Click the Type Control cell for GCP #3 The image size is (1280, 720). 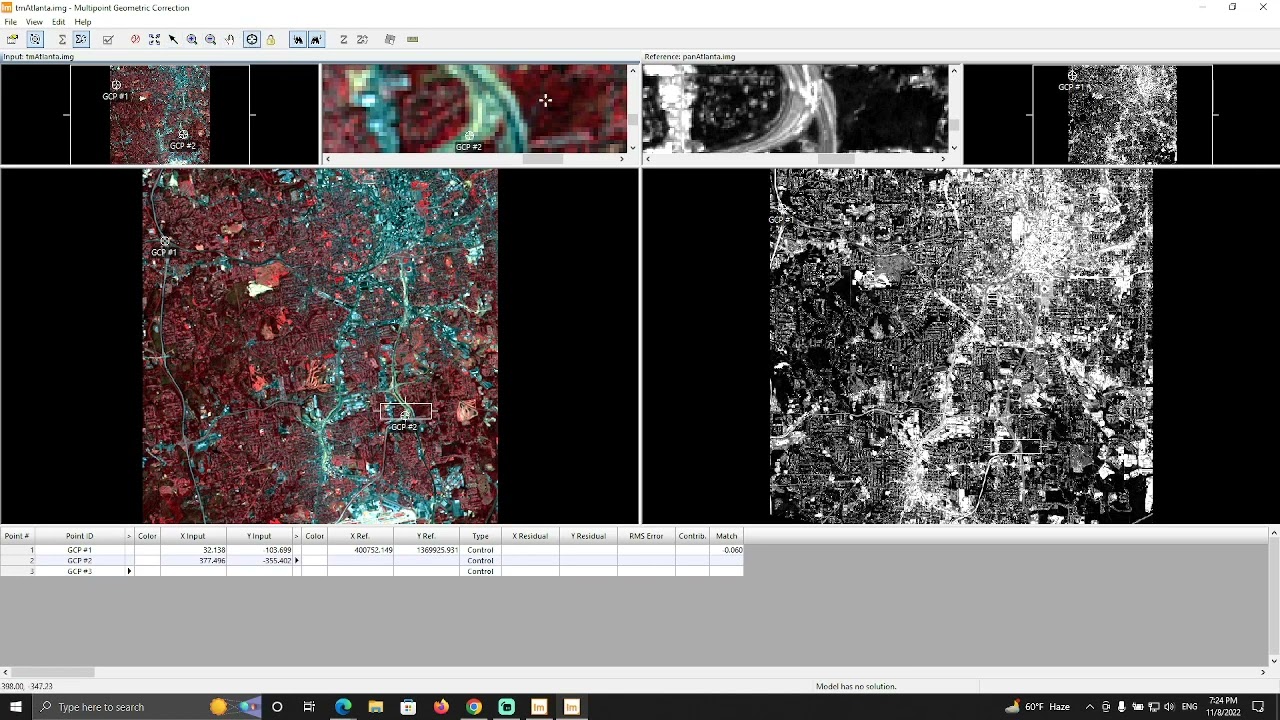point(481,571)
